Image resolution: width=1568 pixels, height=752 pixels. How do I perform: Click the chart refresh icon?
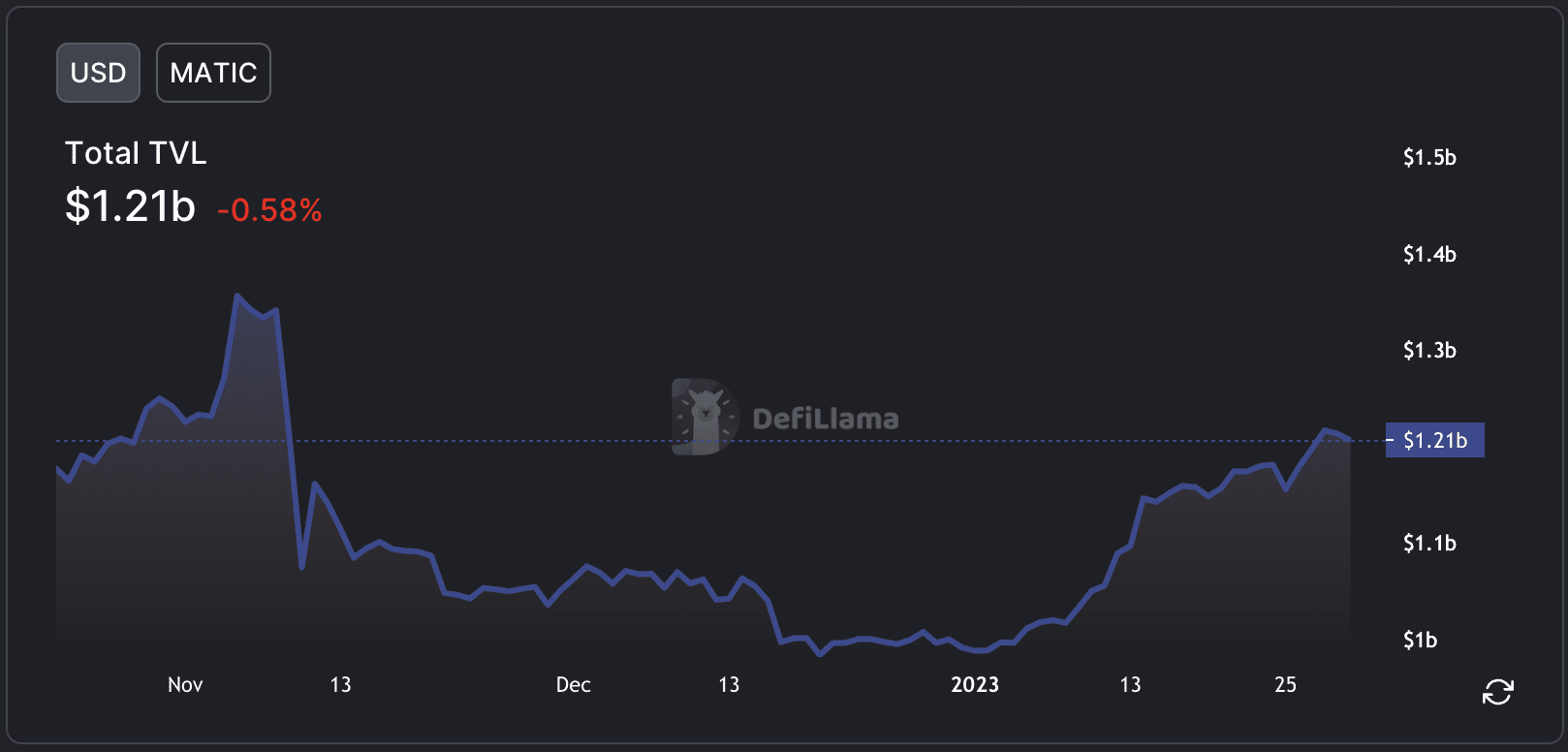[1497, 692]
